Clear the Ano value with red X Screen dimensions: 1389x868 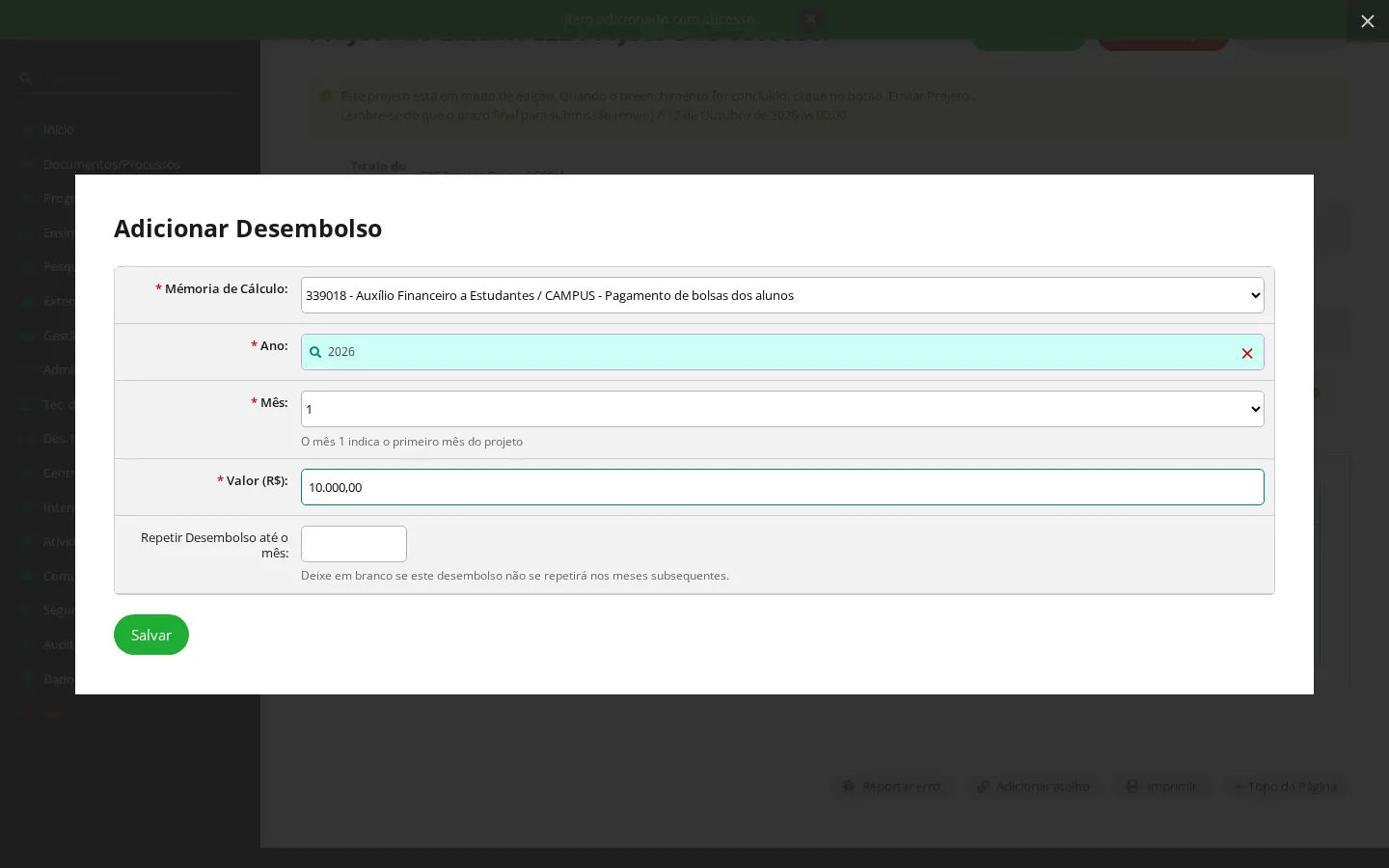click(x=1247, y=353)
